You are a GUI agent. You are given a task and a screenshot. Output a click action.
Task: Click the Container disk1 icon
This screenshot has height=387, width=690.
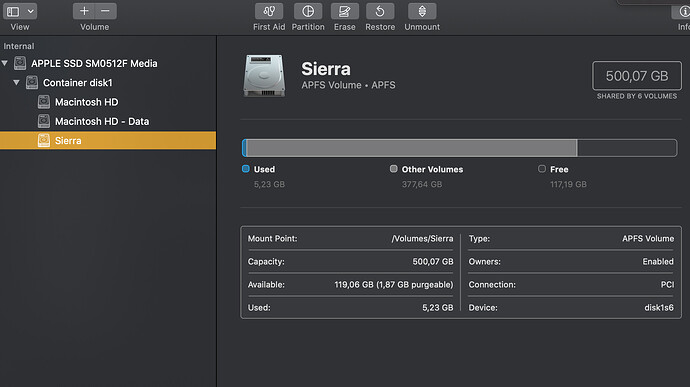(x=32, y=82)
